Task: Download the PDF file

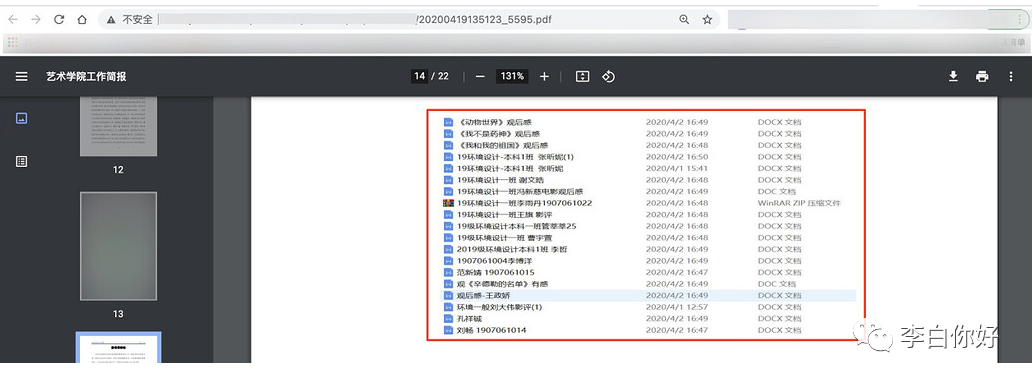Action: [953, 76]
